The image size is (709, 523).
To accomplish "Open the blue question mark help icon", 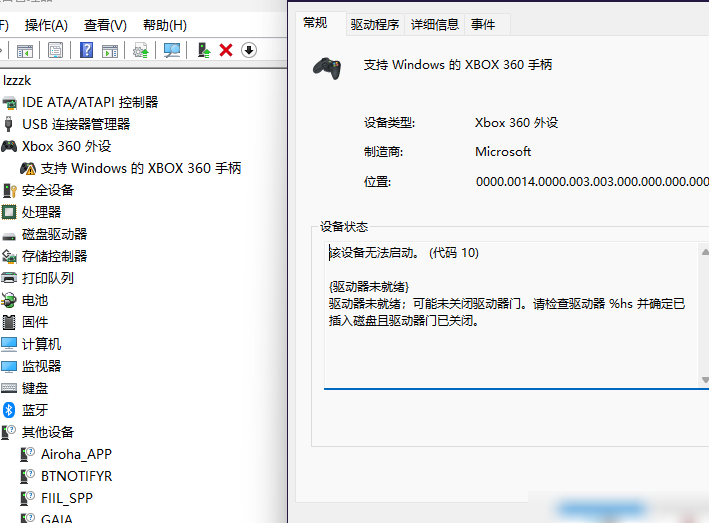I will tap(86, 50).
